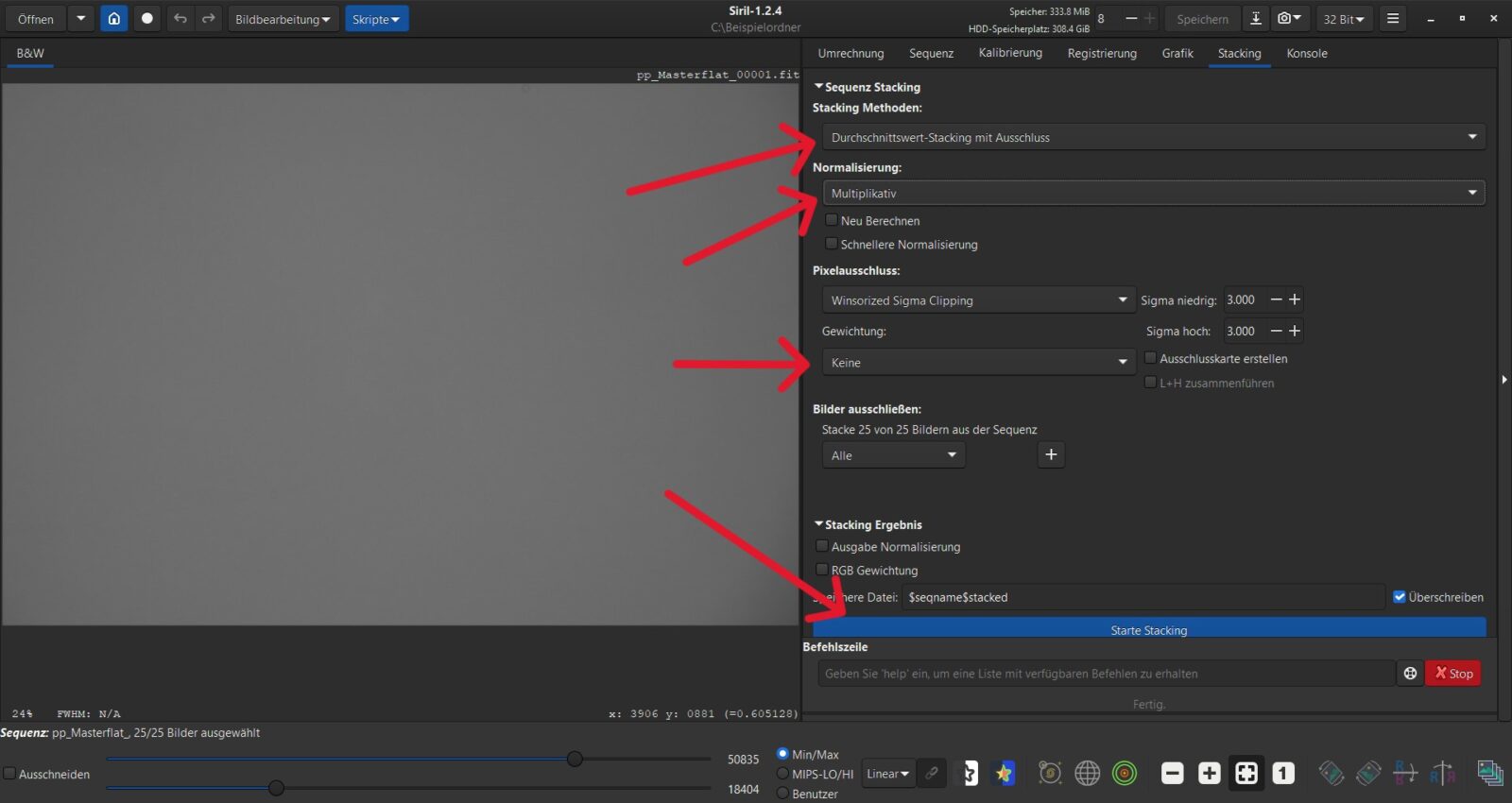This screenshot has height=803, width=1512.
Task: Toggle the Ausschneiden checkbox
Action: 9,774
